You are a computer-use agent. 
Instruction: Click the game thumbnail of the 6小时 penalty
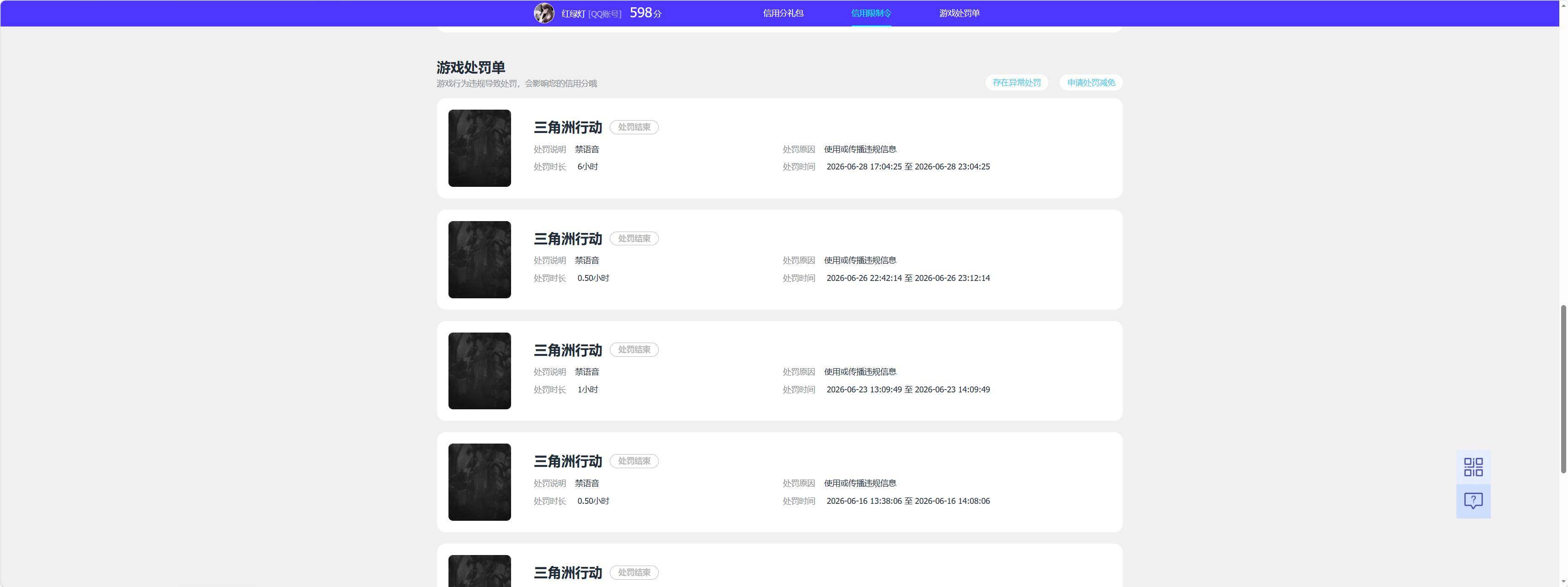tap(480, 148)
